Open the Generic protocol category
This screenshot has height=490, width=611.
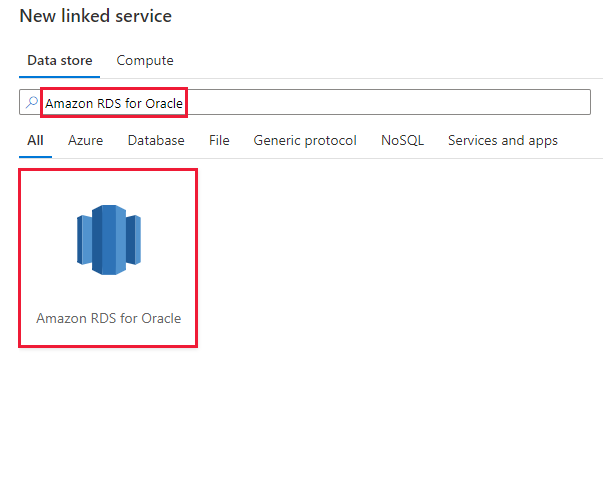[305, 141]
